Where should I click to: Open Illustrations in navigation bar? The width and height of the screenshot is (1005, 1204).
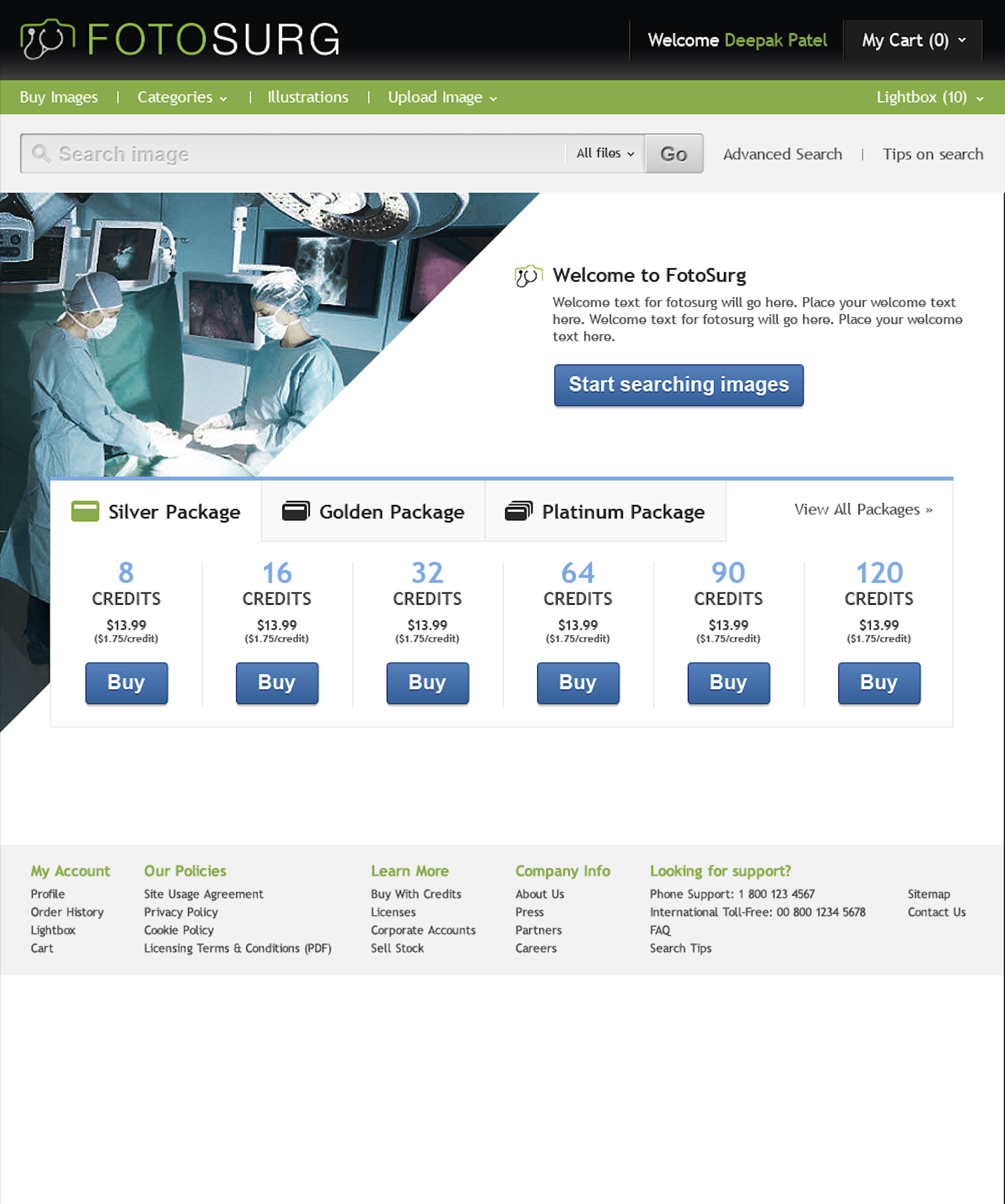(308, 98)
